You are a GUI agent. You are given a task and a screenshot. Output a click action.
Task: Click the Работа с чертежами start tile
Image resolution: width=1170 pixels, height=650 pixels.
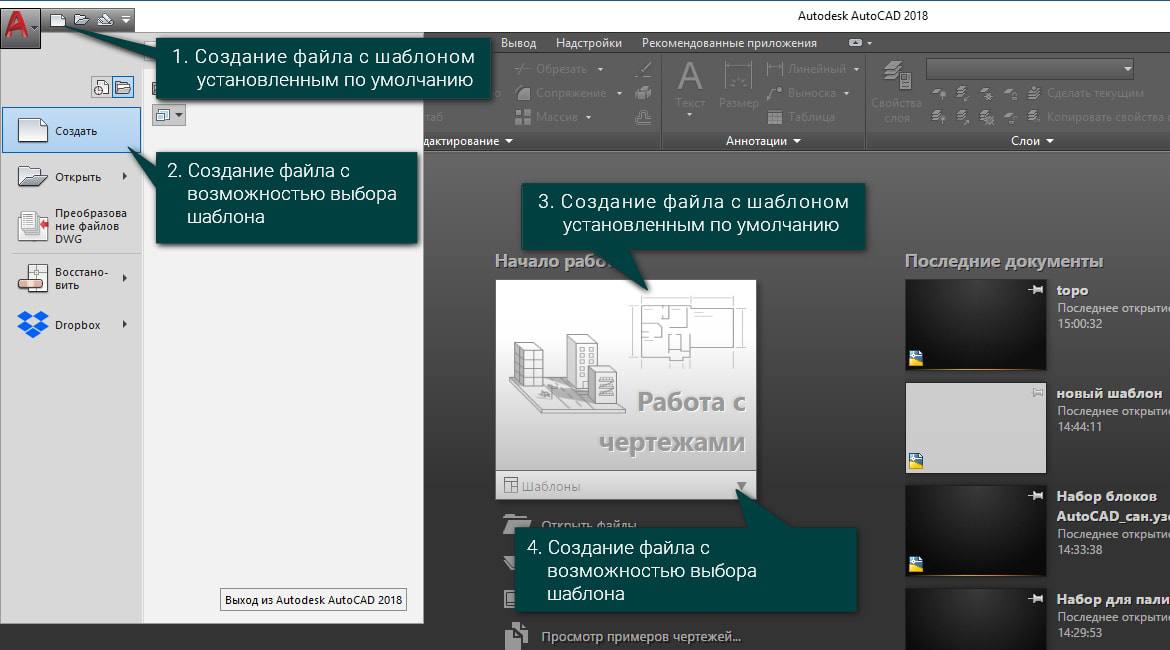point(625,375)
